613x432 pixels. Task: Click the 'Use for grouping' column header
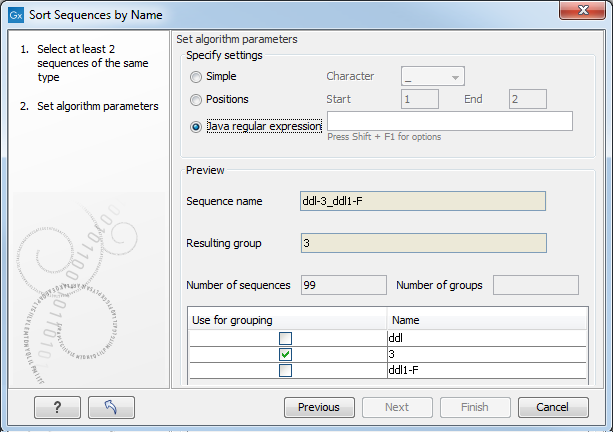click(x=288, y=320)
